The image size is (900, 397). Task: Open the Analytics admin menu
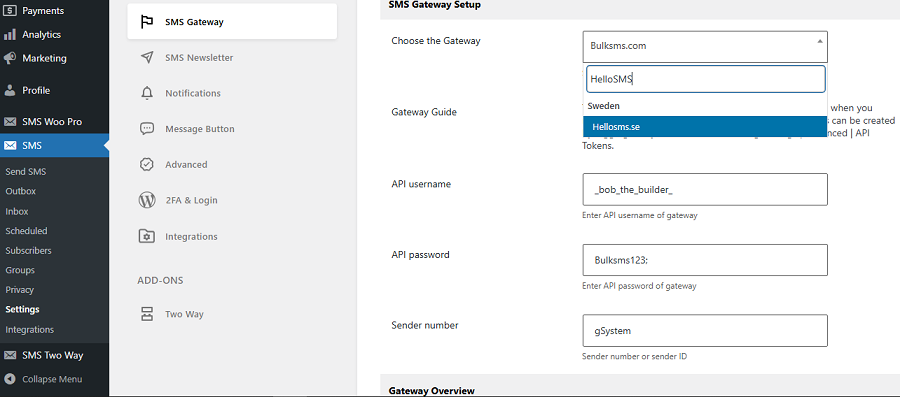[41, 34]
